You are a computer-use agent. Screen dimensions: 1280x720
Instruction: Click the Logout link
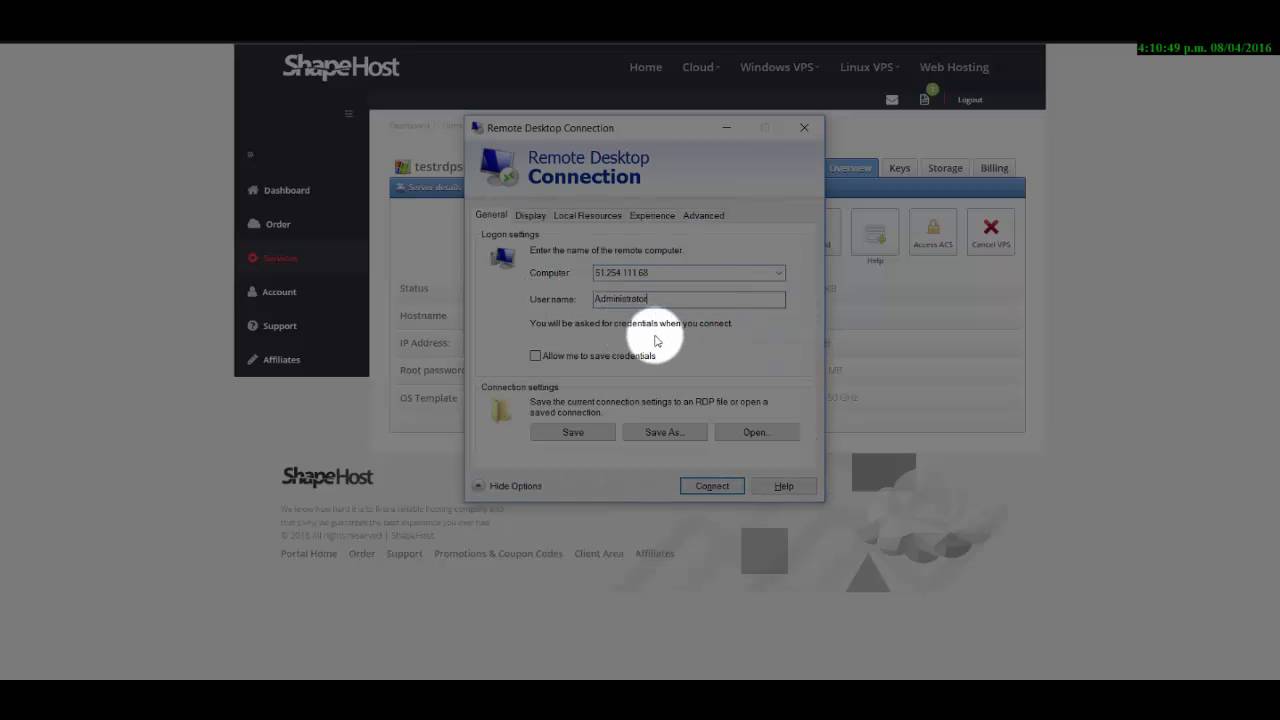970,100
